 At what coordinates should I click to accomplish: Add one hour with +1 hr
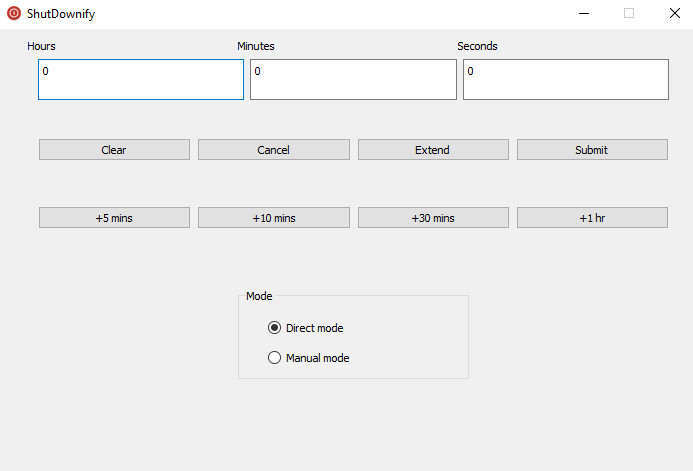point(592,218)
